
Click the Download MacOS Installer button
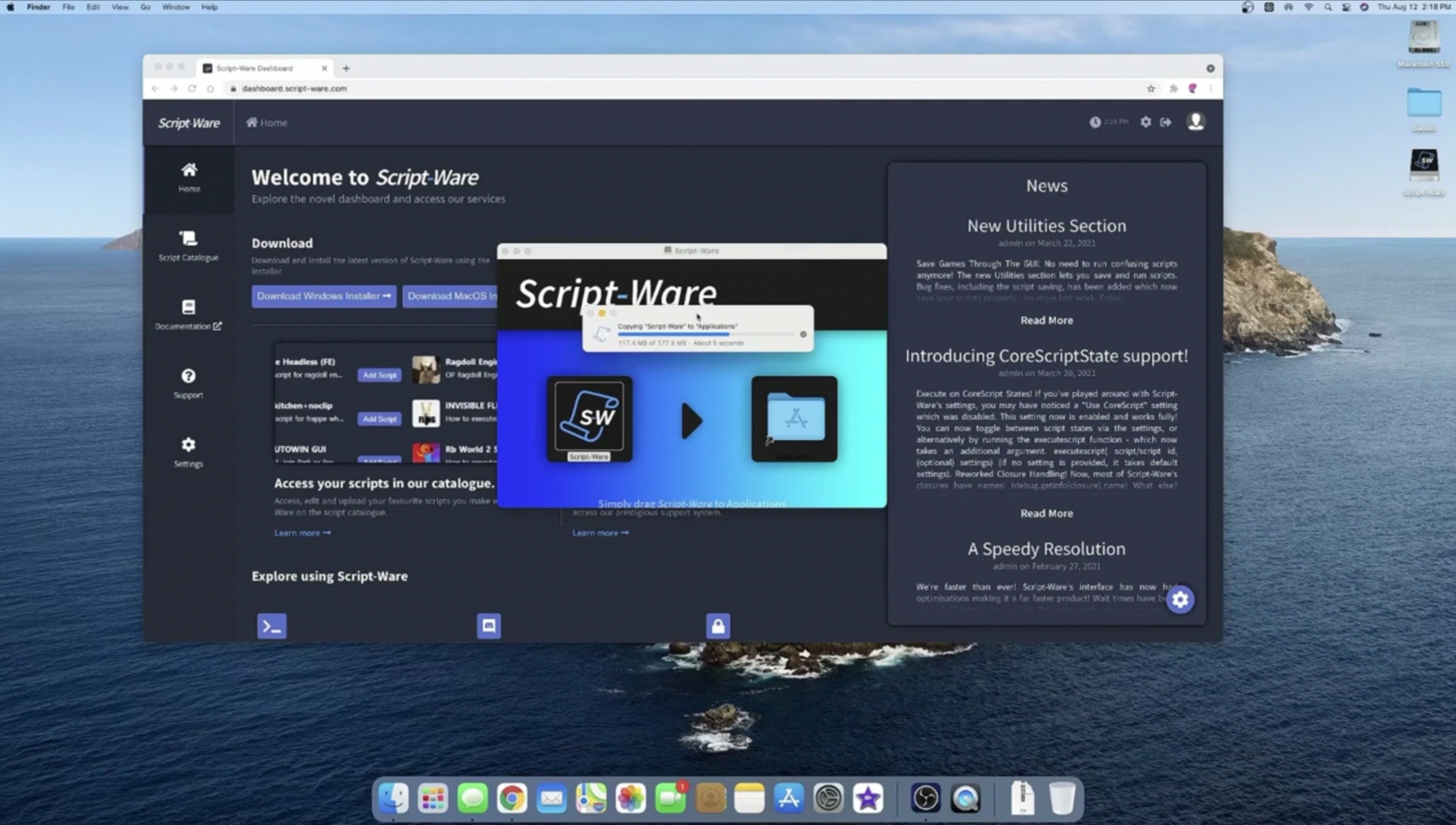(451, 296)
